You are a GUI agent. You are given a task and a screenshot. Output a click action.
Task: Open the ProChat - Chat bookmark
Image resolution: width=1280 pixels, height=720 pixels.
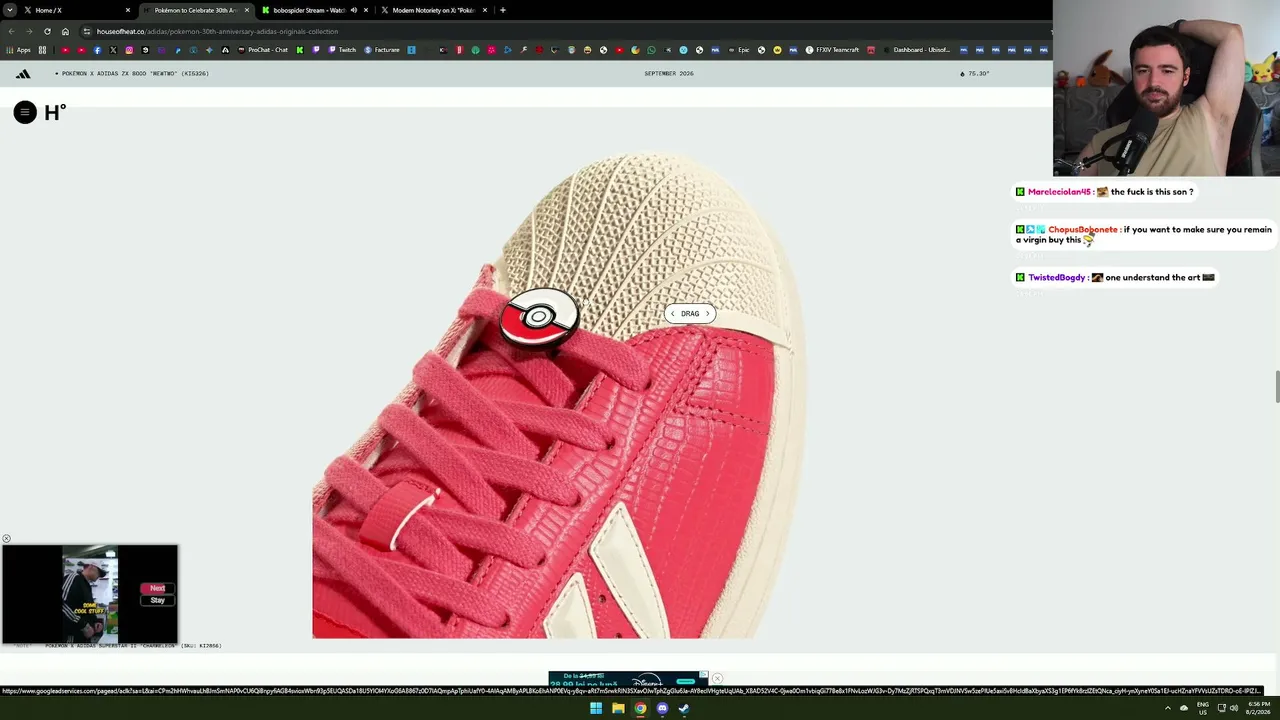coord(263,50)
